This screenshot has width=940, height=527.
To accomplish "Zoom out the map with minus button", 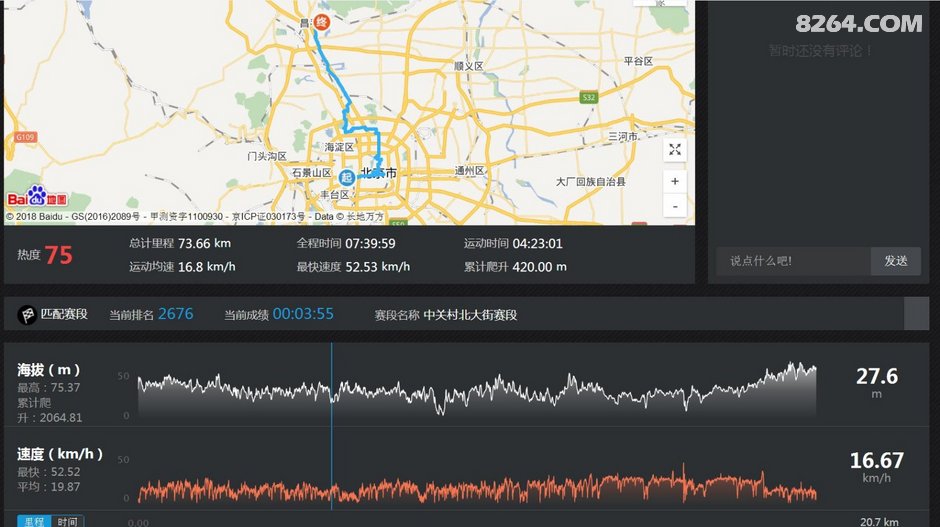I will [675, 206].
